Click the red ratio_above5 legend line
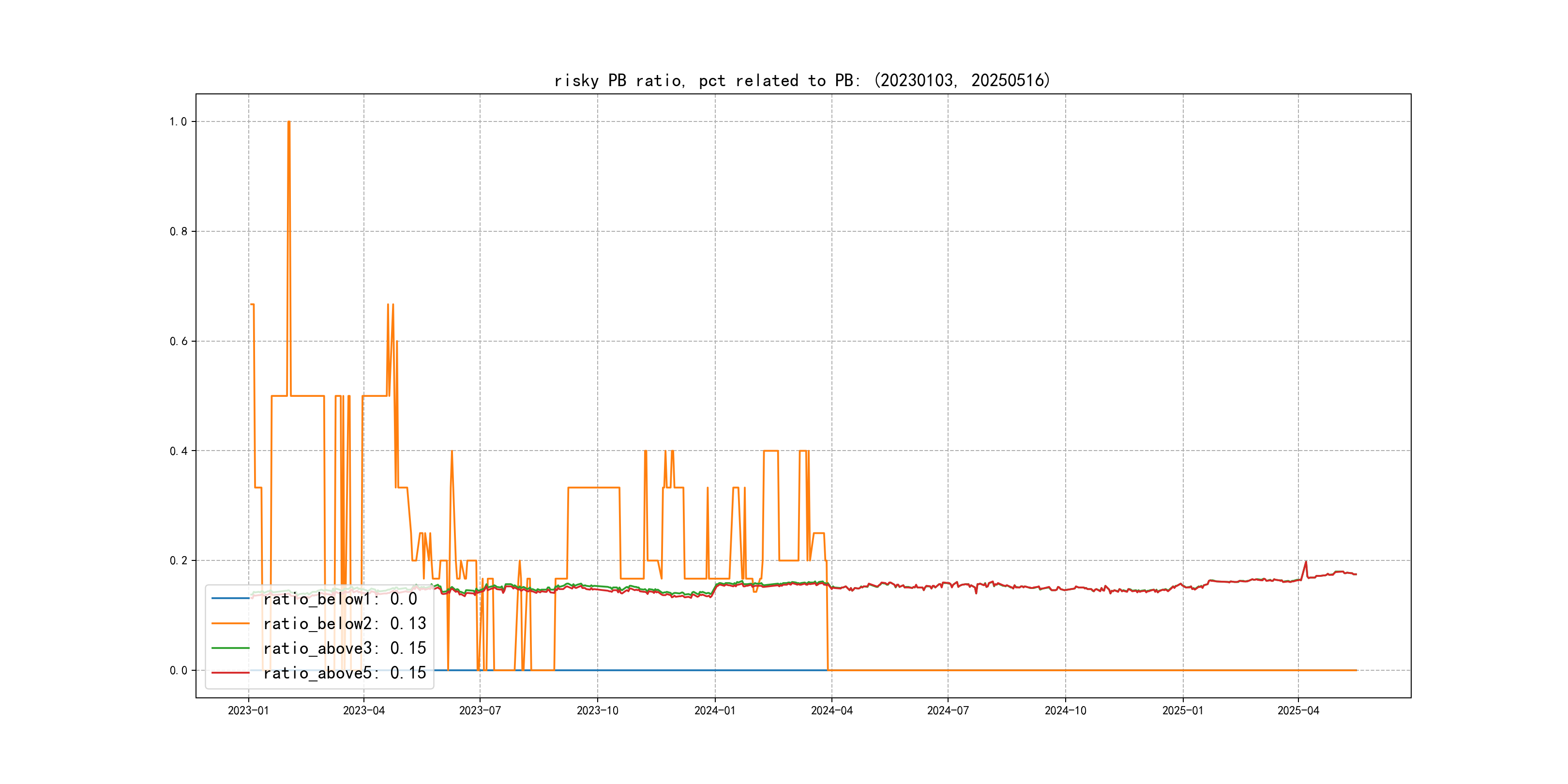 coord(230,673)
